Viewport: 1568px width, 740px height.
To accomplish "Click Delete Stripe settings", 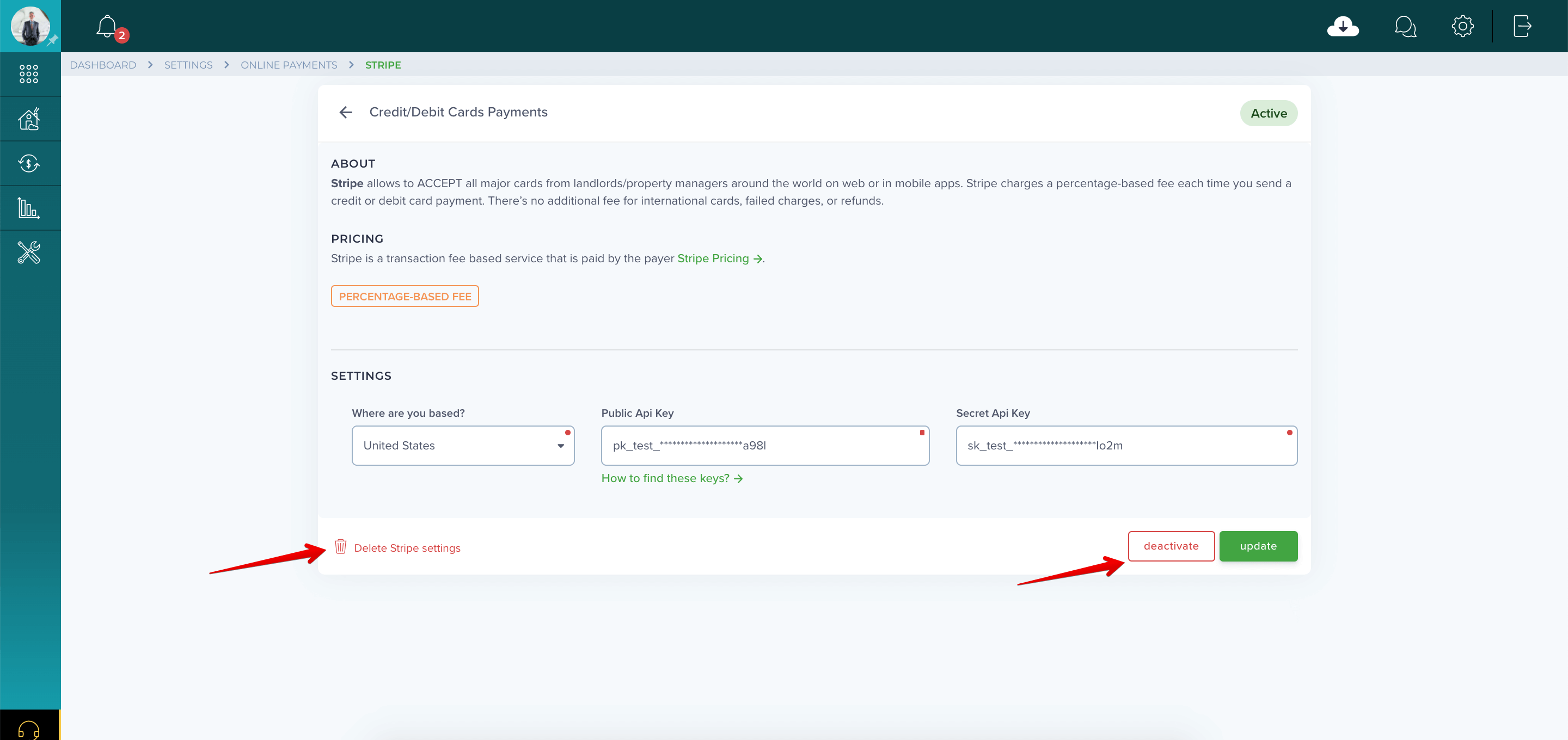I will click(x=407, y=548).
